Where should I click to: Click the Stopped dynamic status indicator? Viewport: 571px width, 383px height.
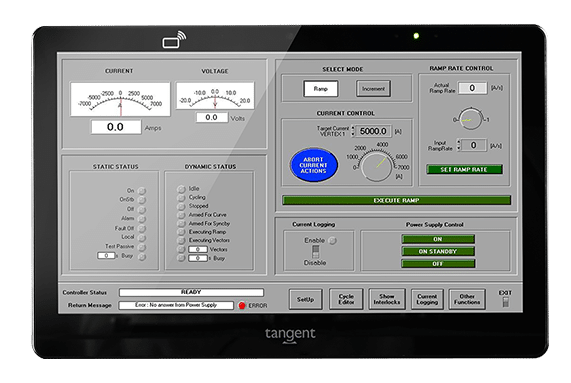coord(181,206)
